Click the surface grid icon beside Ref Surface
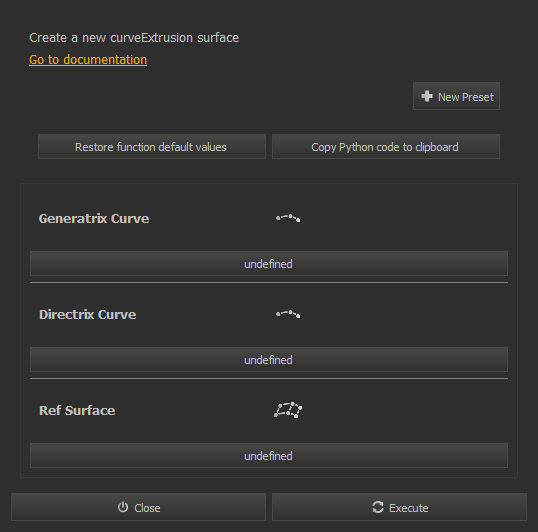Screen dimensions: 538x532 (288, 410)
